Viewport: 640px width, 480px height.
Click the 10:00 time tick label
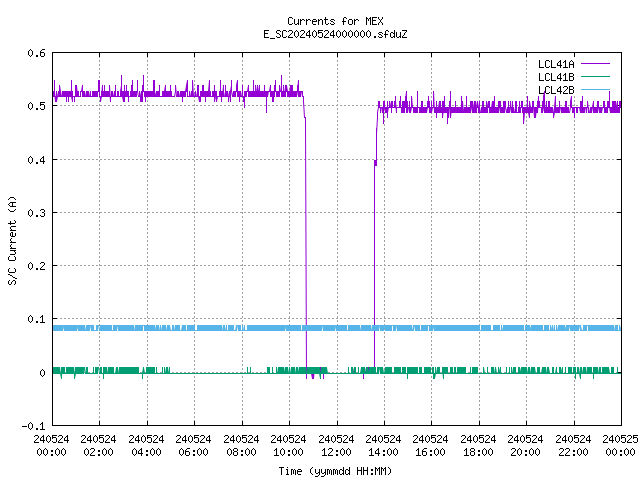pos(288,452)
